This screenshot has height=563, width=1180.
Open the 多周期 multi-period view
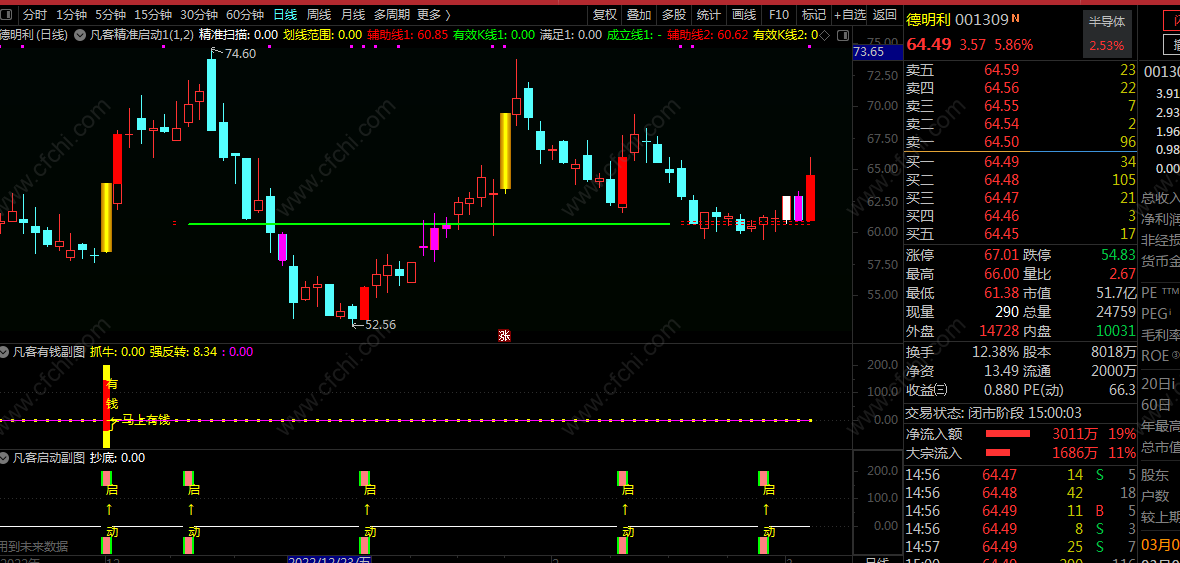tap(392, 14)
